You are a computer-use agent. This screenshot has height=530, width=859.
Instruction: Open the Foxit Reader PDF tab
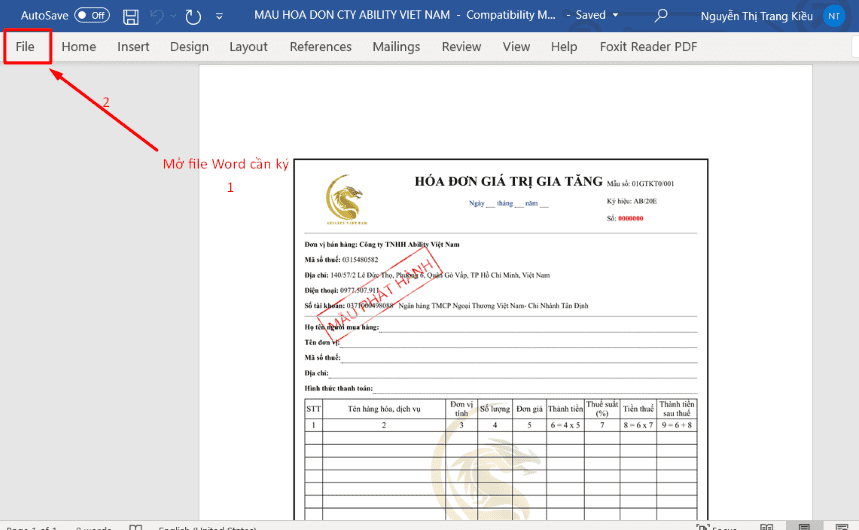pyautogui.click(x=648, y=47)
